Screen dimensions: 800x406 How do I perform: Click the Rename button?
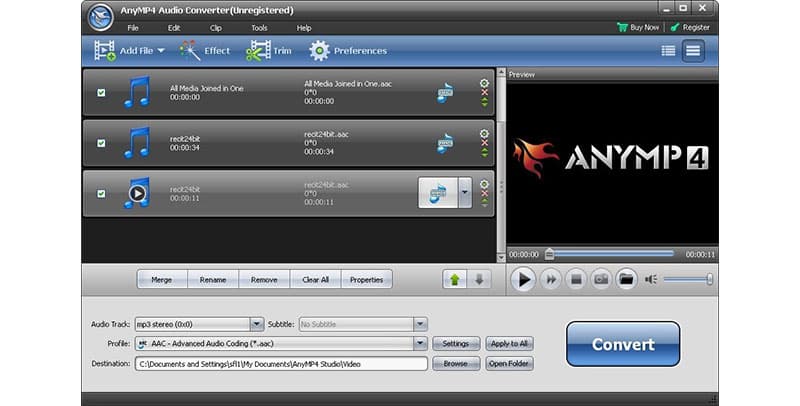click(x=213, y=280)
